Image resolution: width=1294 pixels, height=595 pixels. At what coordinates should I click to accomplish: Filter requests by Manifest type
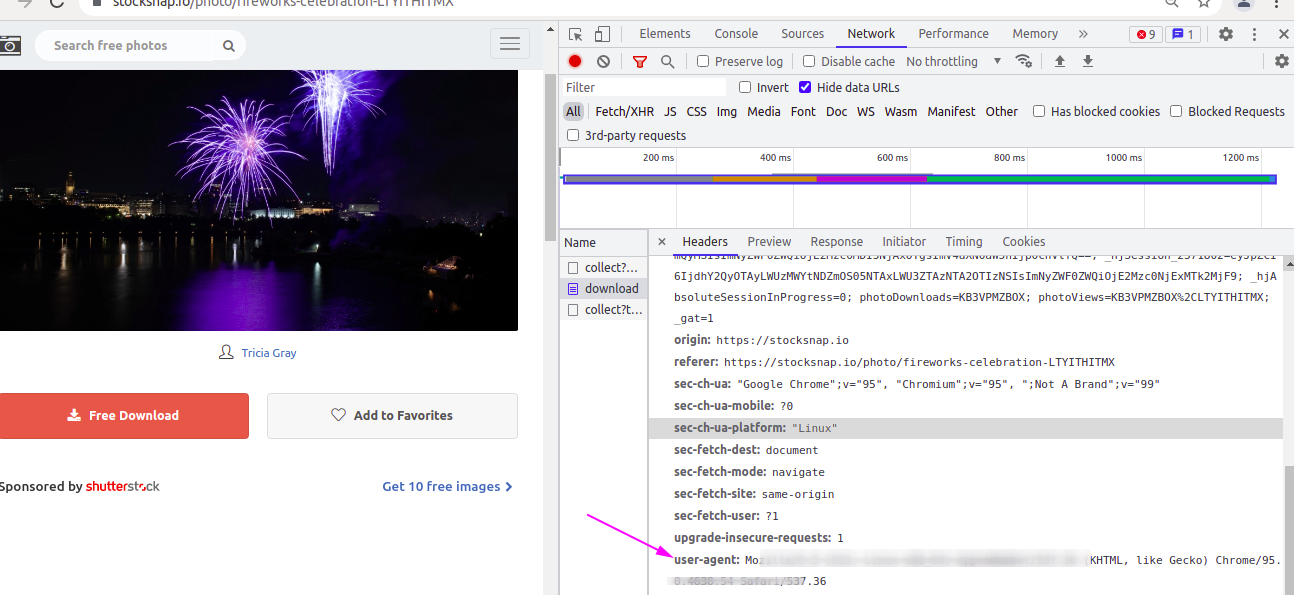coord(951,111)
